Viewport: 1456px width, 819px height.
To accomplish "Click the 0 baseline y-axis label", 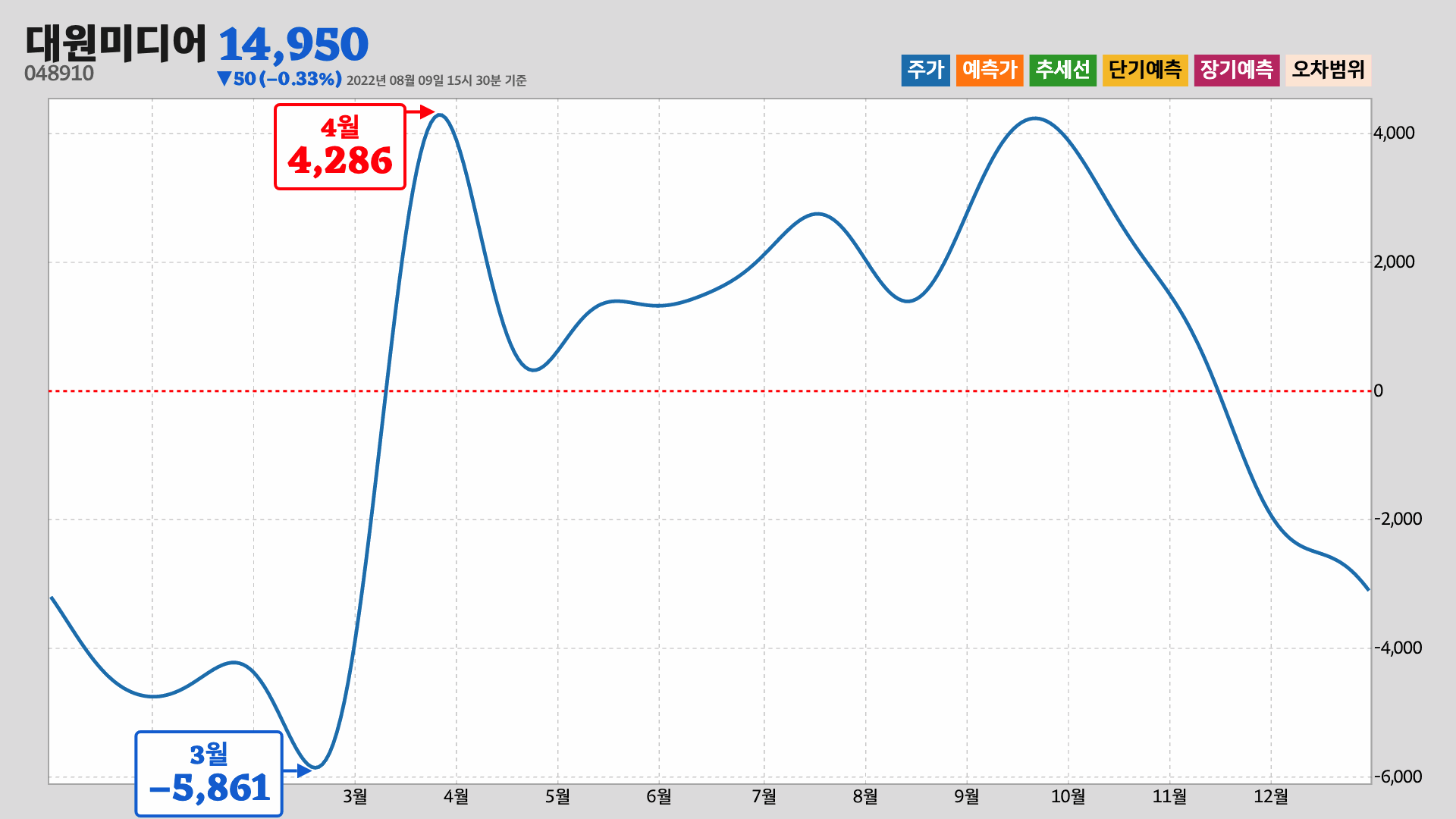I will coord(1379,391).
